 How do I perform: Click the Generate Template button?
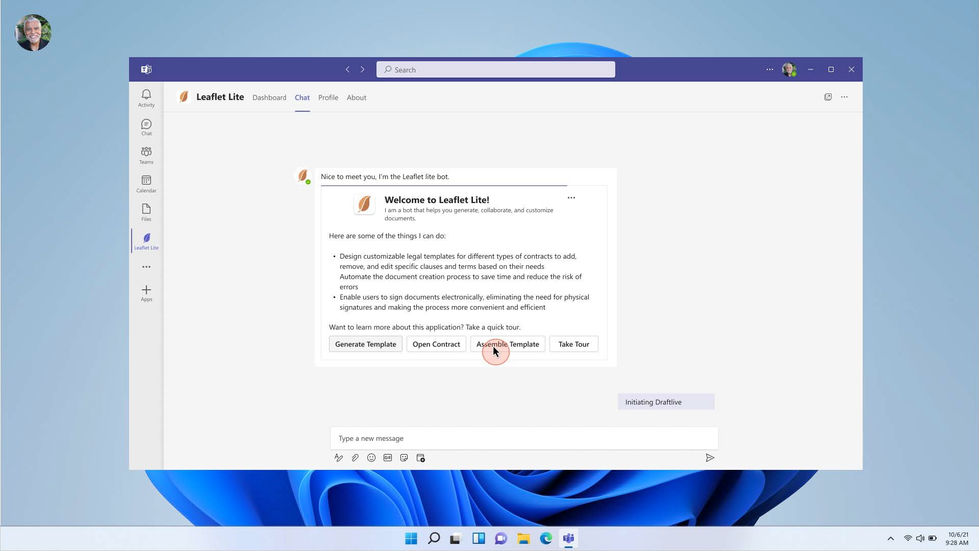click(365, 344)
